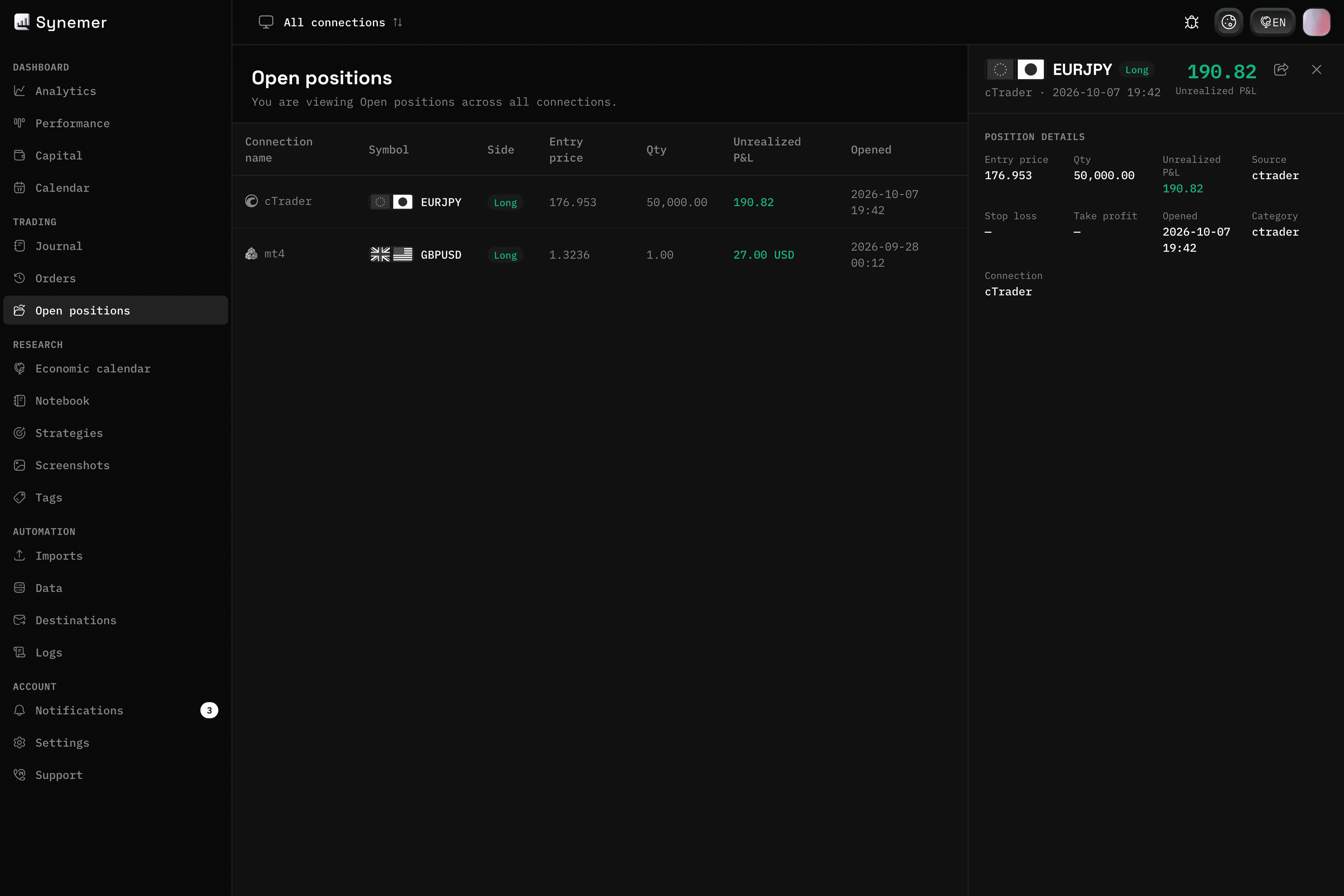
Task: Click the Notebook icon
Action: pyautogui.click(x=20, y=400)
